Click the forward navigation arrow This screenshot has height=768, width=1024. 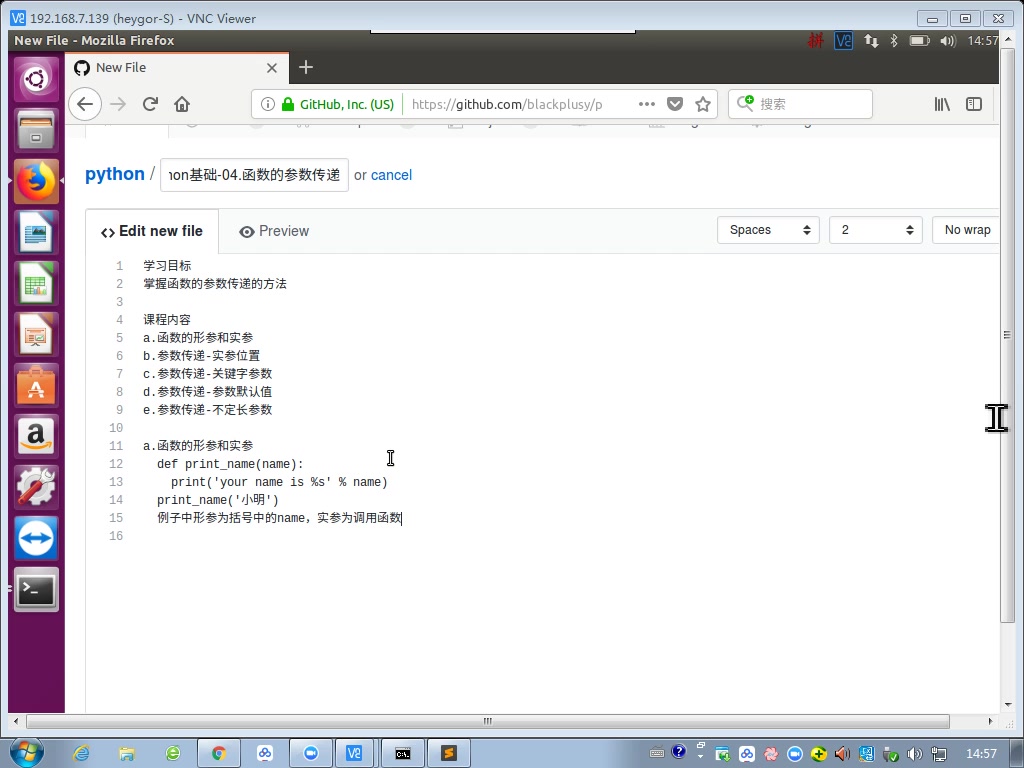click(117, 104)
